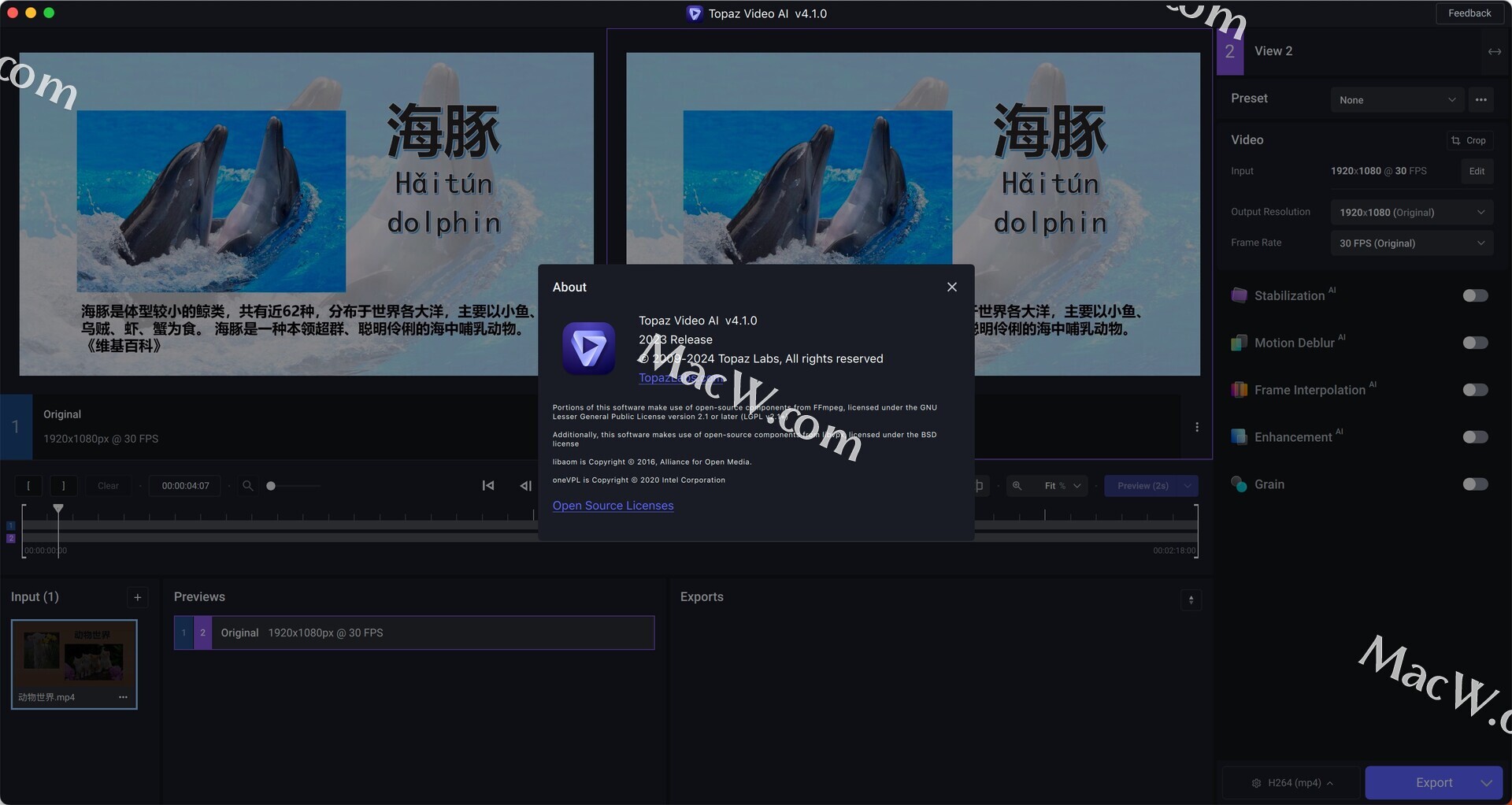This screenshot has width=1512, height=805.
Task: Click the Topaz Video AI logo in About
Action: pyautogui.click(x=588, y=348)
